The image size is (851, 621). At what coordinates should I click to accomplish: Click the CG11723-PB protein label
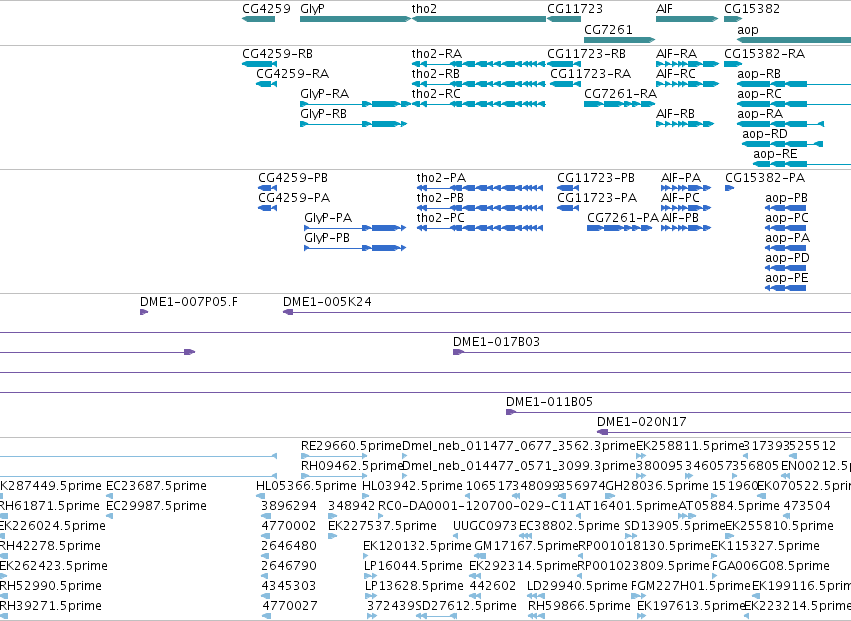point(596,178)
